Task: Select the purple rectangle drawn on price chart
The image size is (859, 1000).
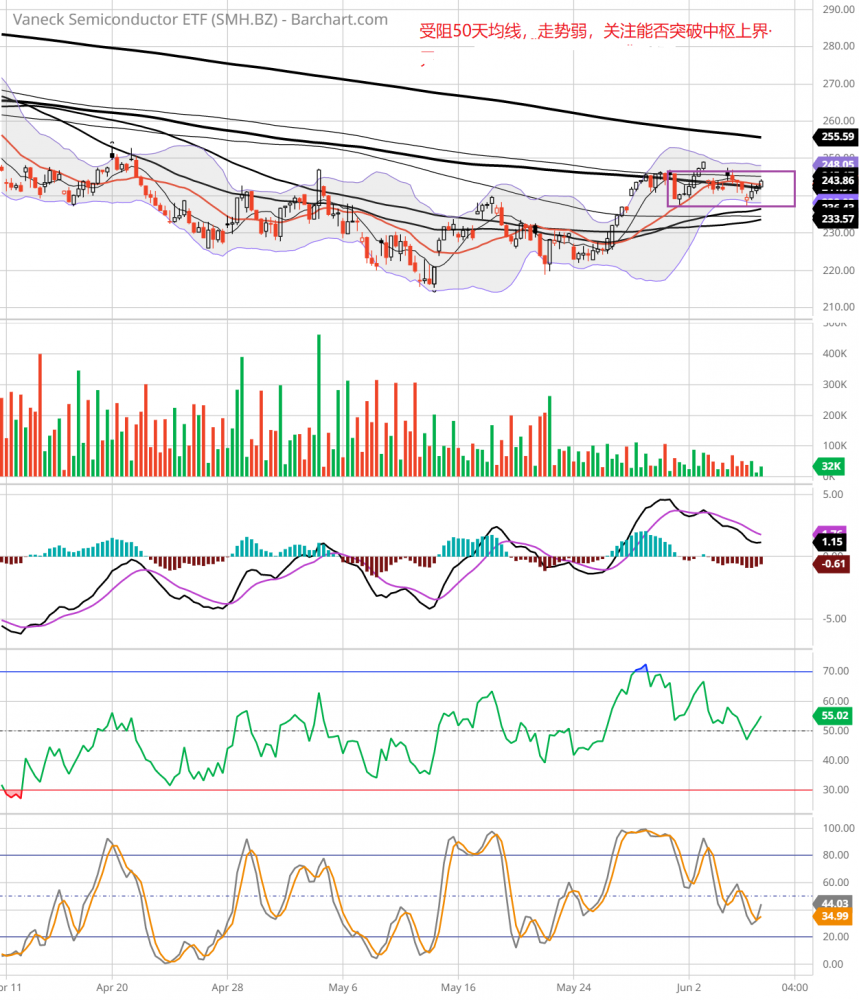Action: (794, 188)
